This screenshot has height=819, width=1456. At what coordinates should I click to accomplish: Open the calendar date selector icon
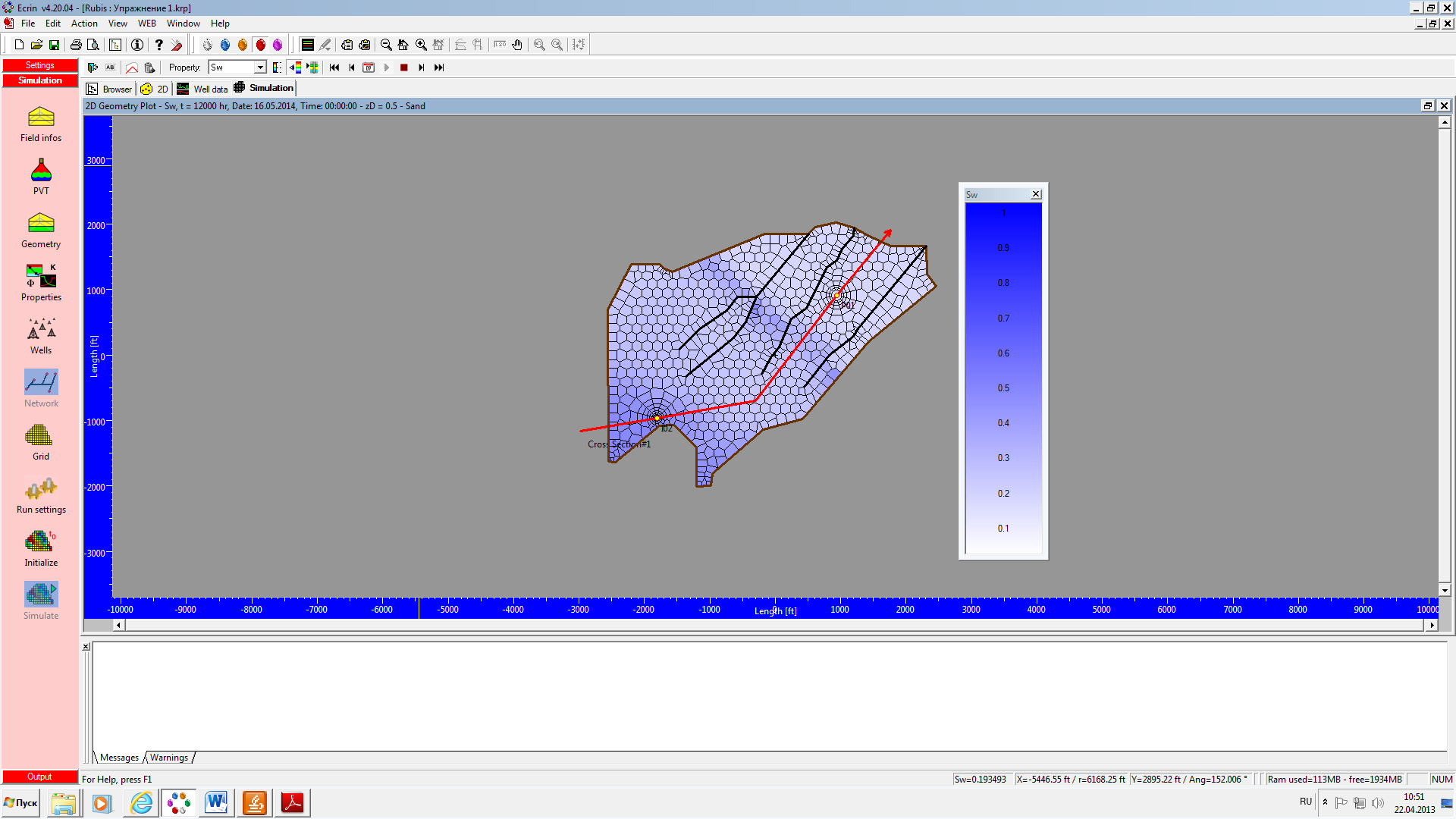[369, 67]
